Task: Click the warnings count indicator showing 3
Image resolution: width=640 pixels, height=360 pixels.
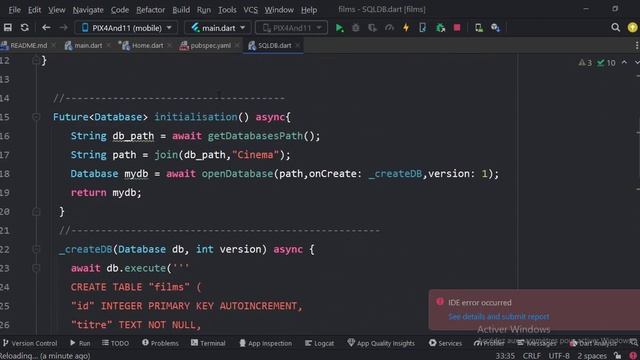Action: pyautogui.click(x=585, y=63)
